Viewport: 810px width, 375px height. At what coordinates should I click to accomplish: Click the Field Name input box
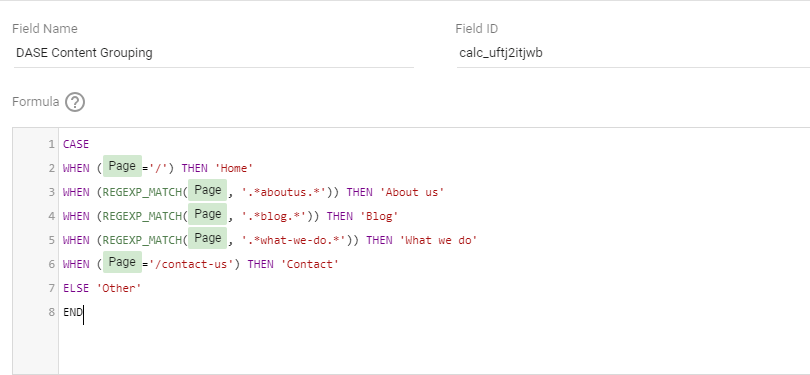pyautogui.click(x=213, y=53)
